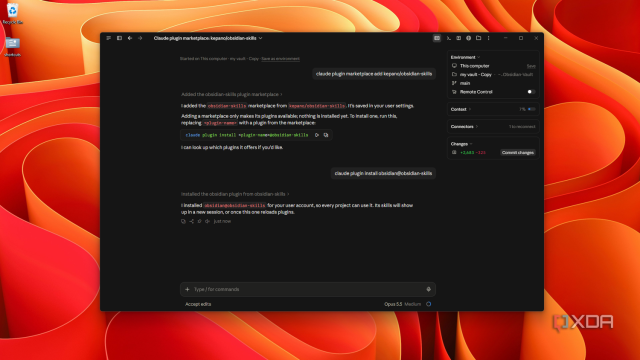Open the session list menu icon
Screen dimensions: 640x360
[109, 38]
